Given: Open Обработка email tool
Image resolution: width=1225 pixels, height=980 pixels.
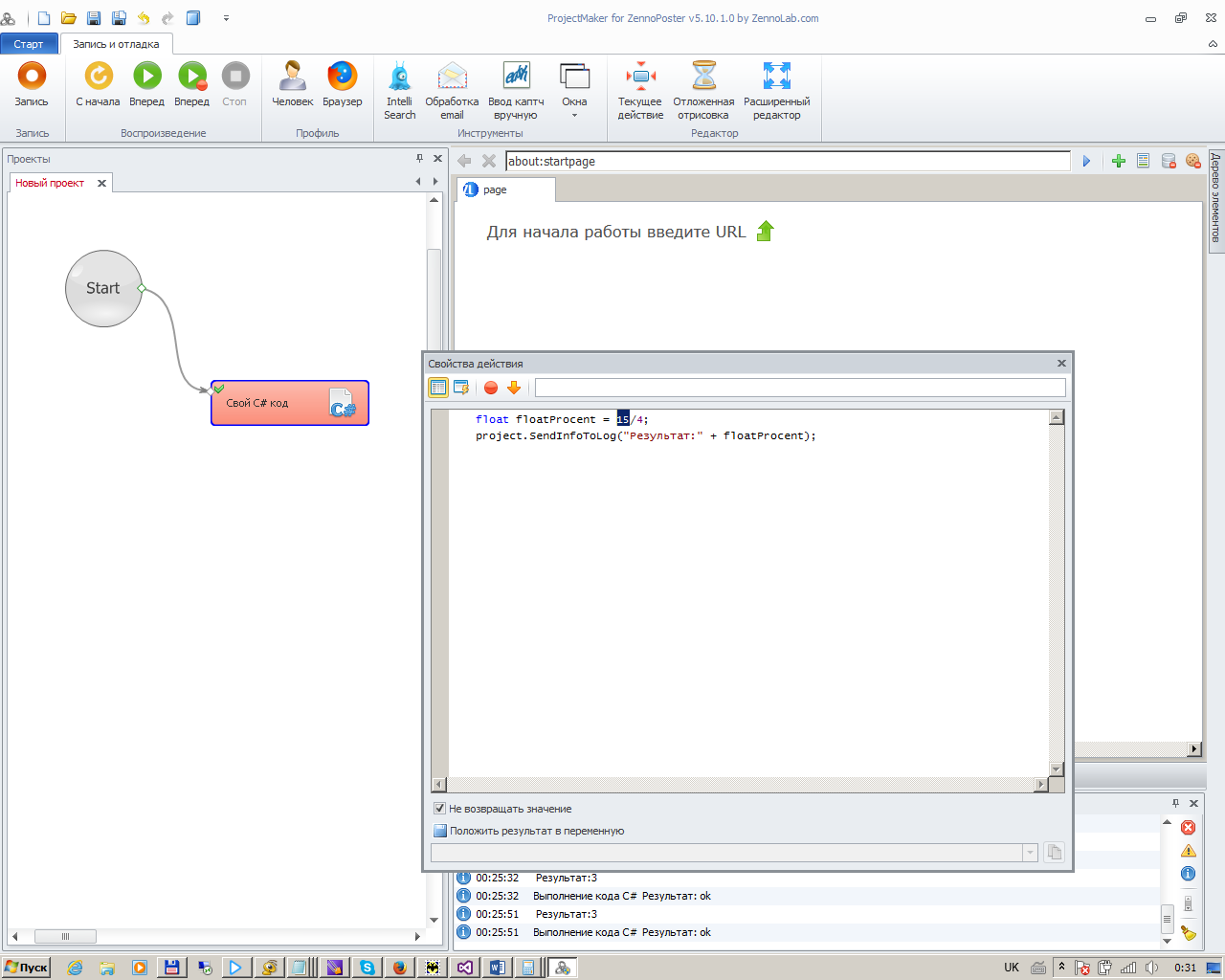Looking at the screenshot, I should [452, 91].
